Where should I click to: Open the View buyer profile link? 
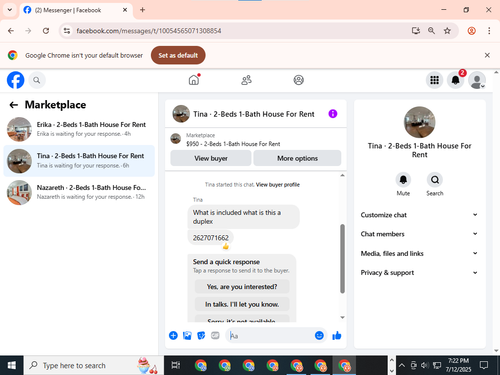[x=278, y=185]
